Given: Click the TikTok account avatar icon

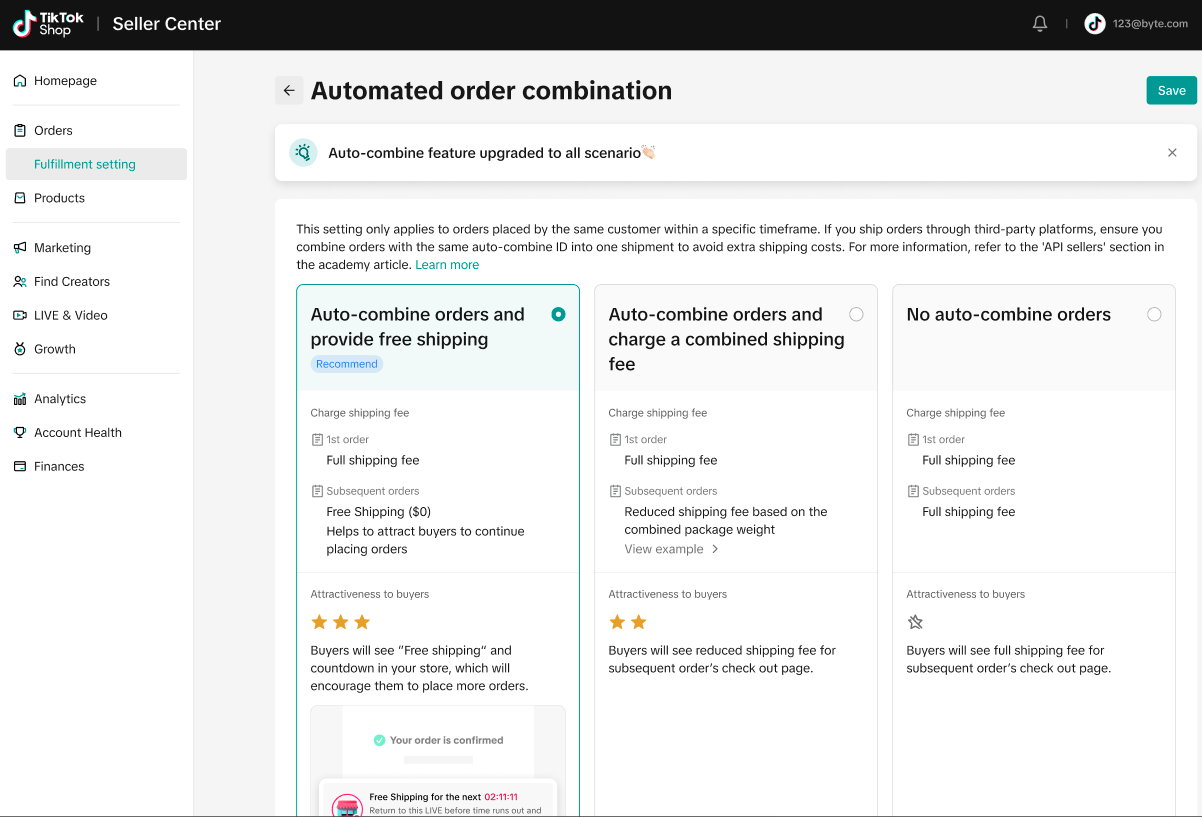Looking at the screenshot, I should pyautogui.click(x=1095, y=24).
